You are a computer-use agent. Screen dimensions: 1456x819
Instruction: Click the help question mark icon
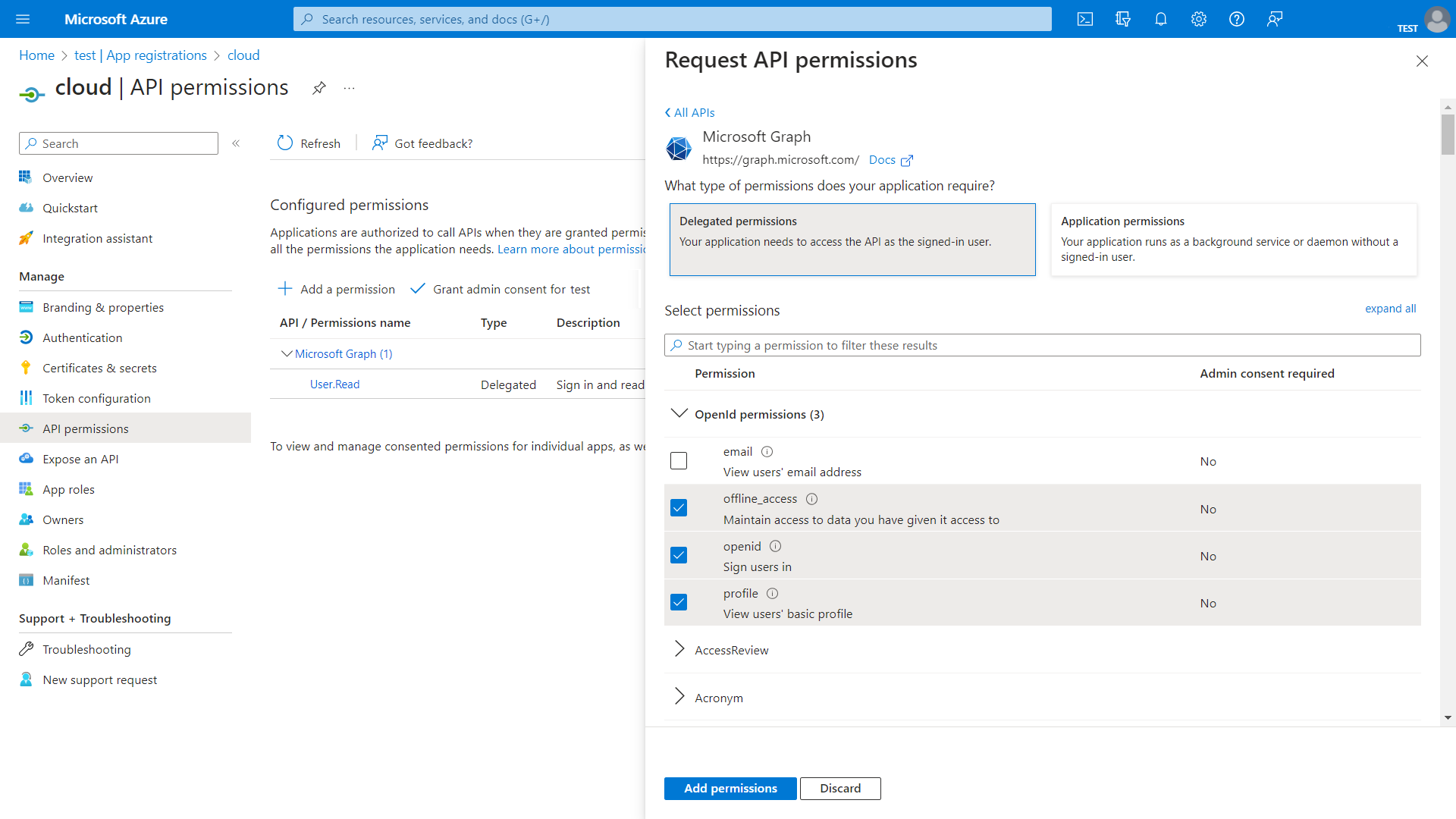1237,19
